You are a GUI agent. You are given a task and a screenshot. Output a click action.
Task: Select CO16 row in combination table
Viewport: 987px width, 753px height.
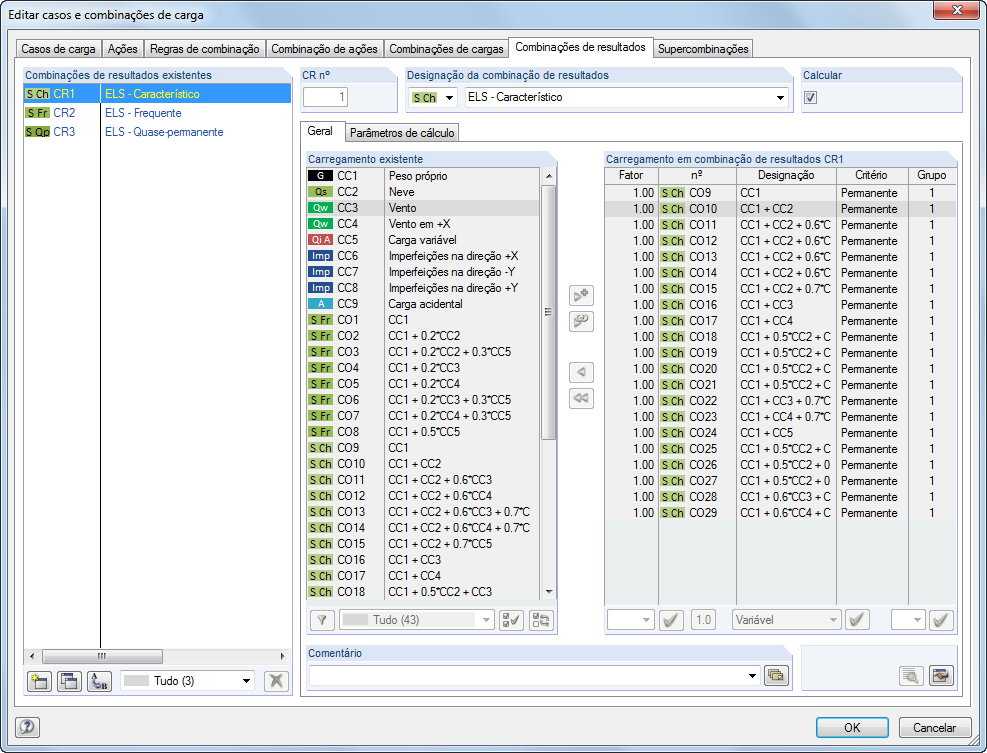(x=781, y=305)
